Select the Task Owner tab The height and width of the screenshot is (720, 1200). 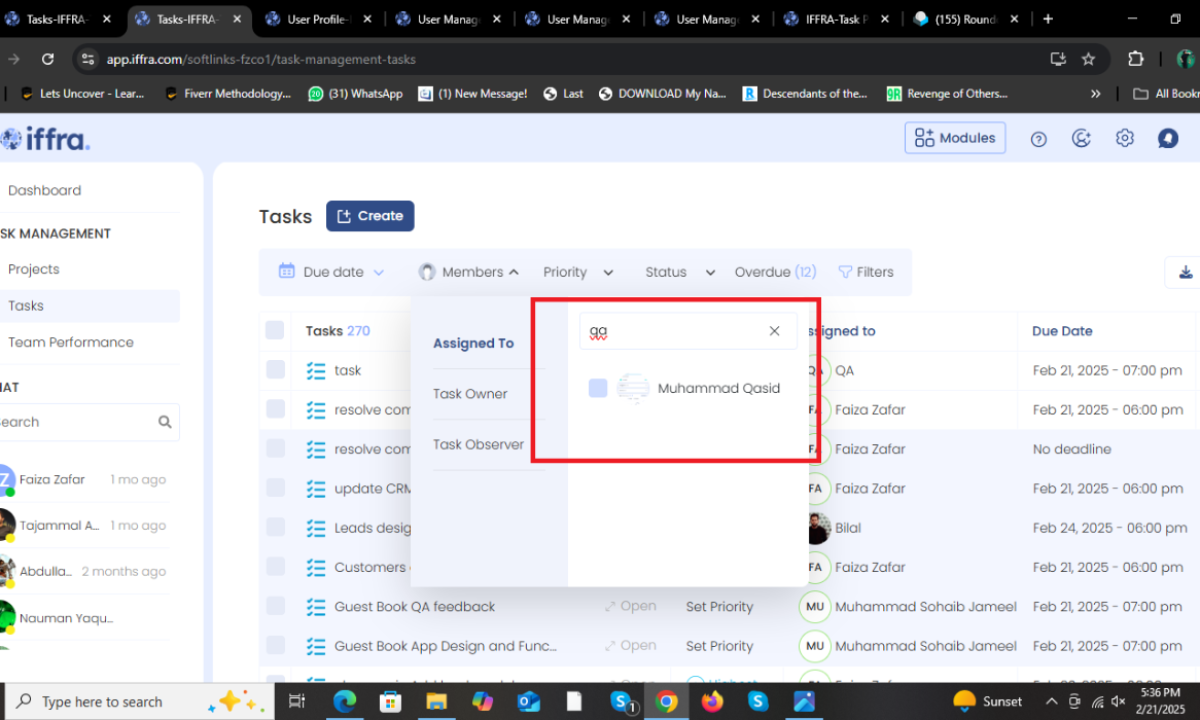[x=470, y=394]
